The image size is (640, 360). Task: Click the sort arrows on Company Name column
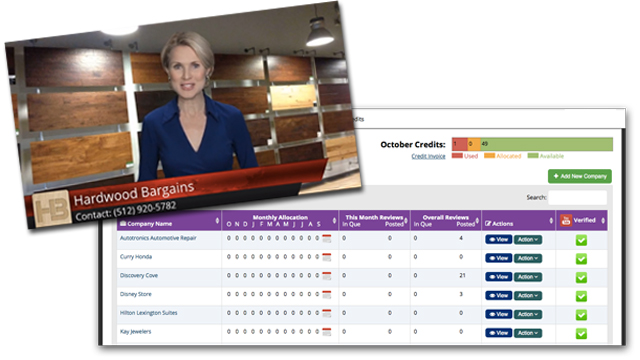pyautogui.click(x=217, y=221)
